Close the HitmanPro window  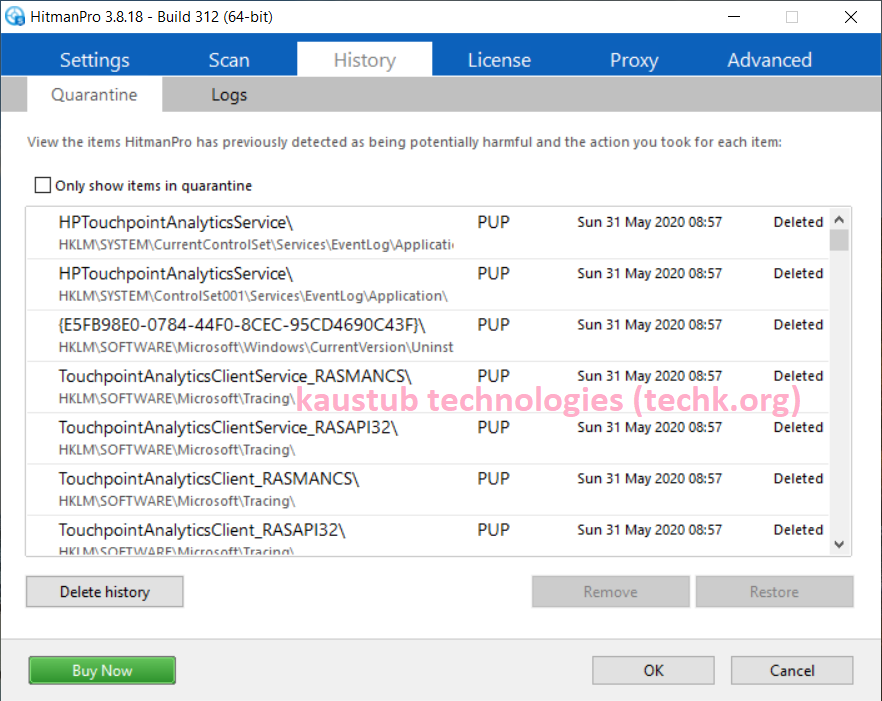[851, 16]
